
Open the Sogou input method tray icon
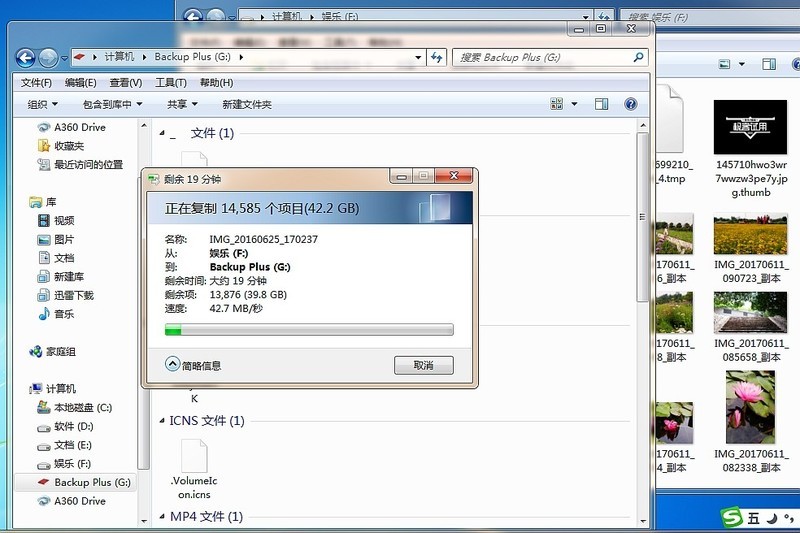point(733,518)
